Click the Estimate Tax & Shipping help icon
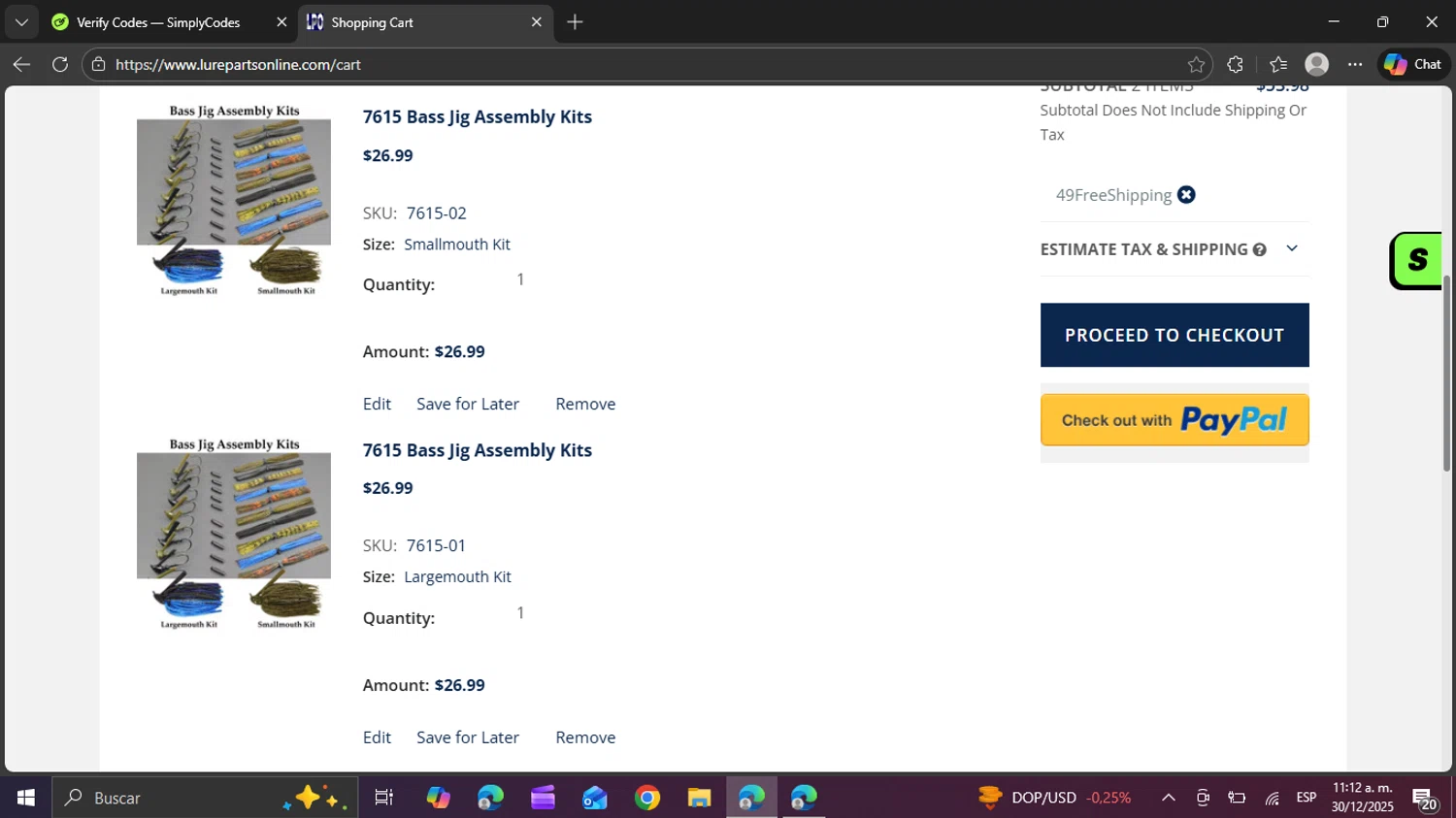Image resolution: width=1456 pixels, height=818 pixels. [1259, 249]
